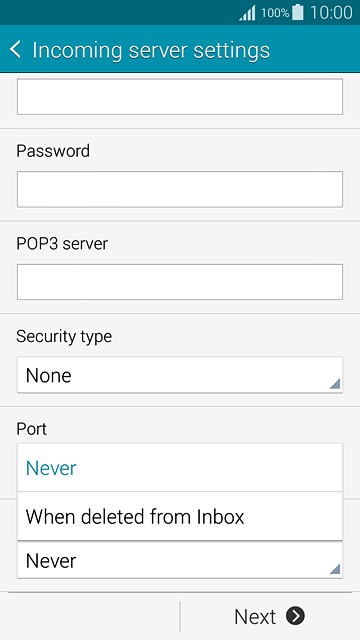Focus the topmost empty text field

click(x=180, y=97)
